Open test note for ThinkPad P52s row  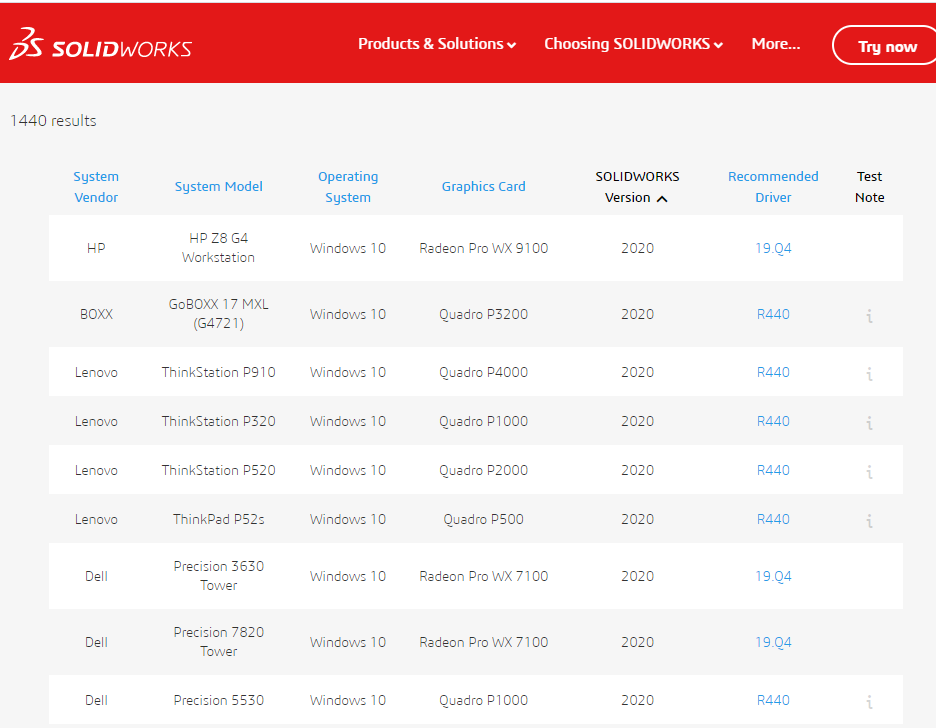click(x=870, y=520)
